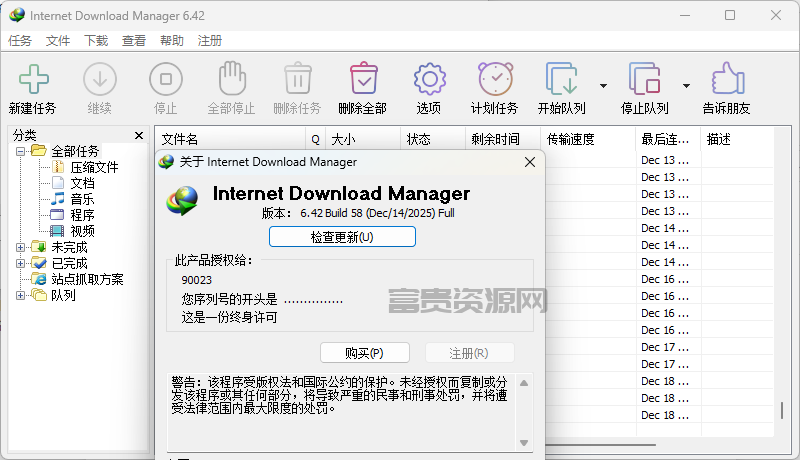The height and width of the screenshot is (460, 800).
Task: Click the 告诉朋友 thumbs-up icon
Action: coord(728,78)
